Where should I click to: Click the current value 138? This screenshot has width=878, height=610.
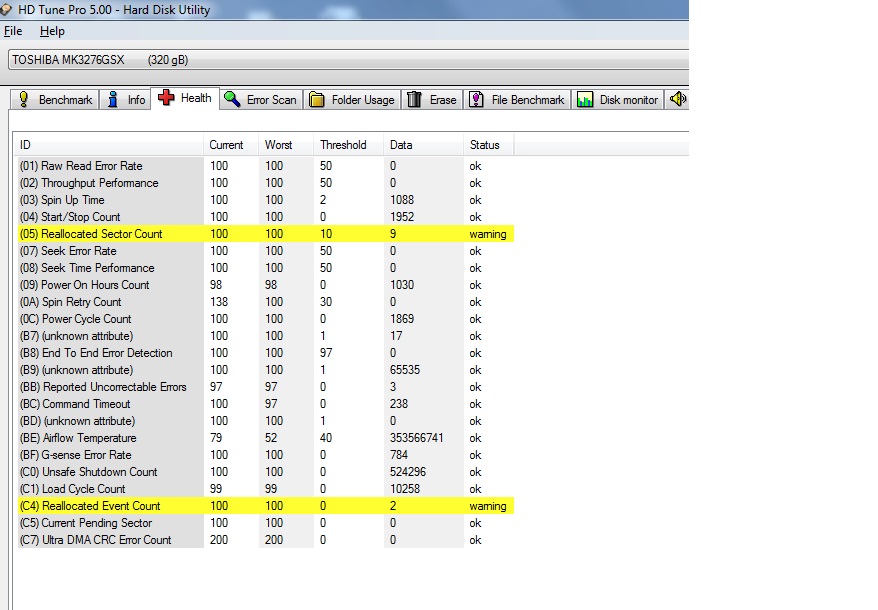(219, 302)
